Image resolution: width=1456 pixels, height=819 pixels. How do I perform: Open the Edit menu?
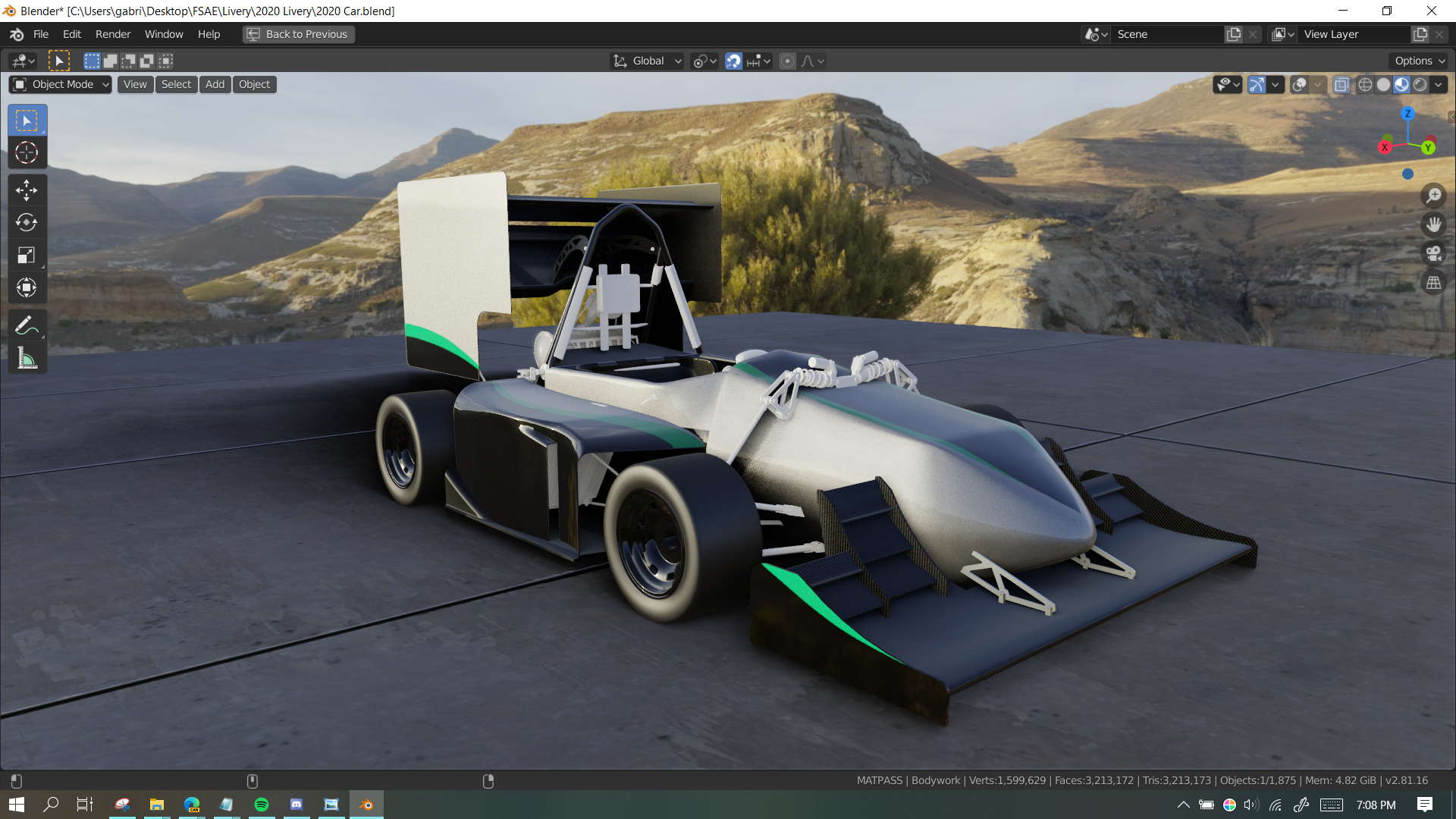tap(72, 34)
